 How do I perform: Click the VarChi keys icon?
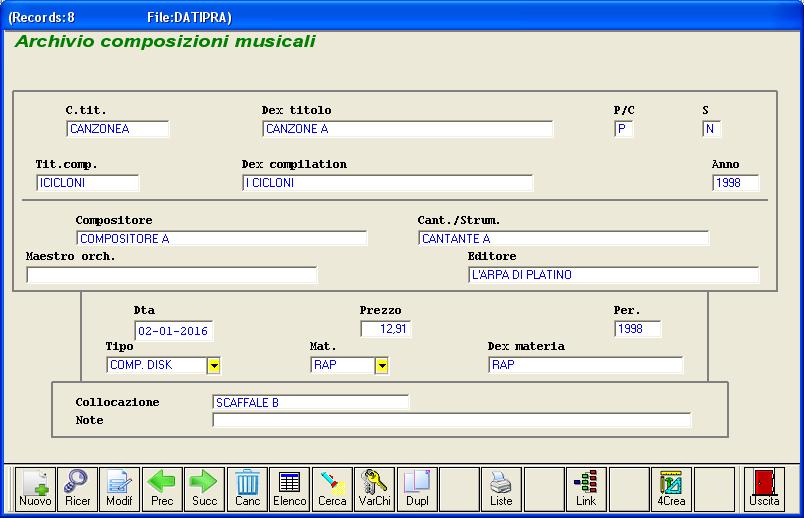[x=374, y=488]
